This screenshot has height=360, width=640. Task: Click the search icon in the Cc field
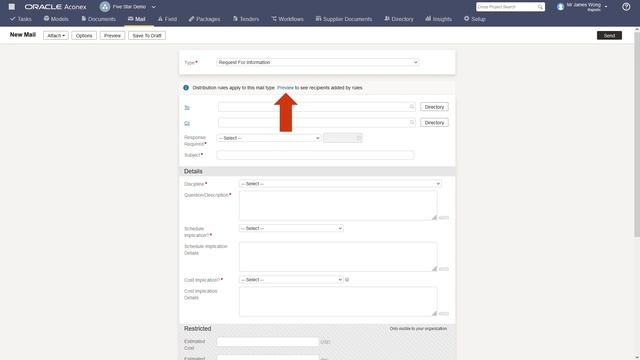(412, 122)
